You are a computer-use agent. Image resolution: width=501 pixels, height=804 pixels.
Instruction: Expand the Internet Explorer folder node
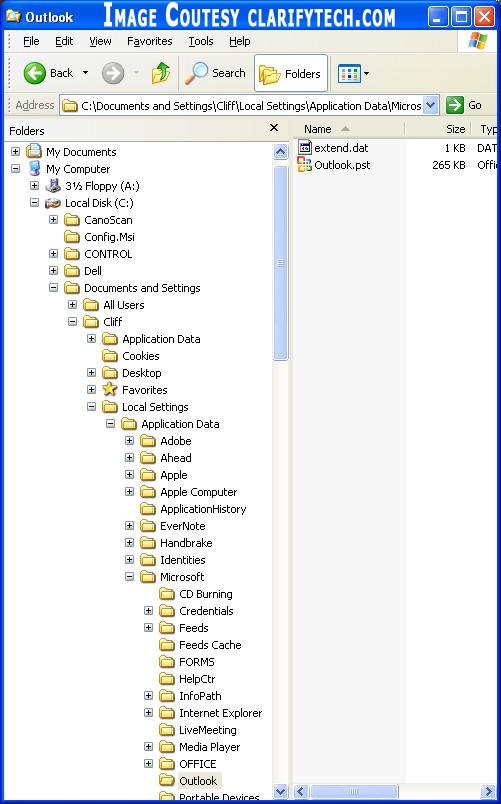pos(148,713)
